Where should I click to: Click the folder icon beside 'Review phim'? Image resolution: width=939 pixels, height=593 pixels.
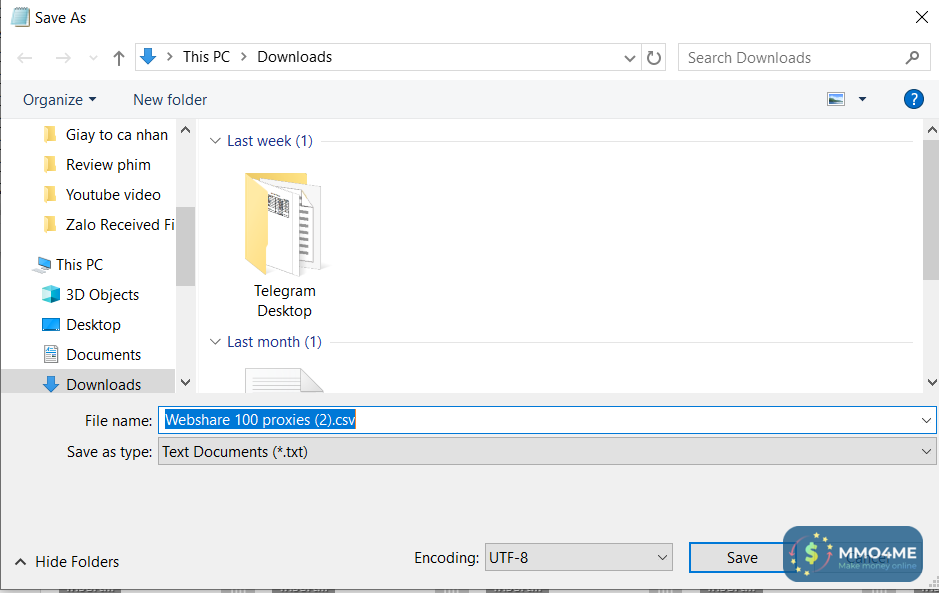(x=50, y=164)
